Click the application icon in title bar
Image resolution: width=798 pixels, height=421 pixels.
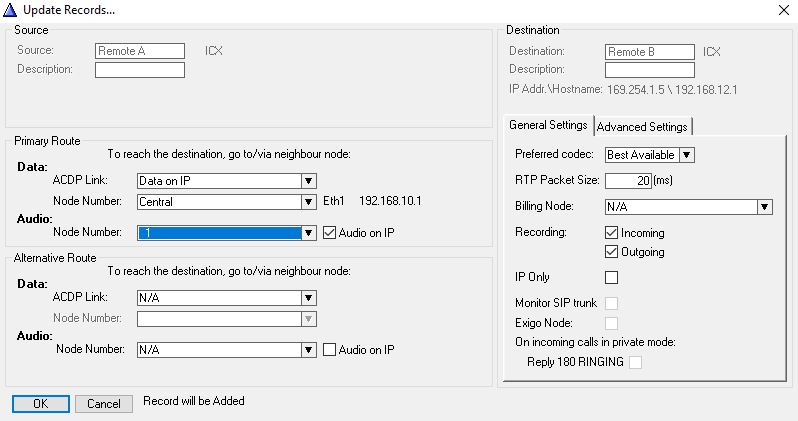tap(9, 9)
